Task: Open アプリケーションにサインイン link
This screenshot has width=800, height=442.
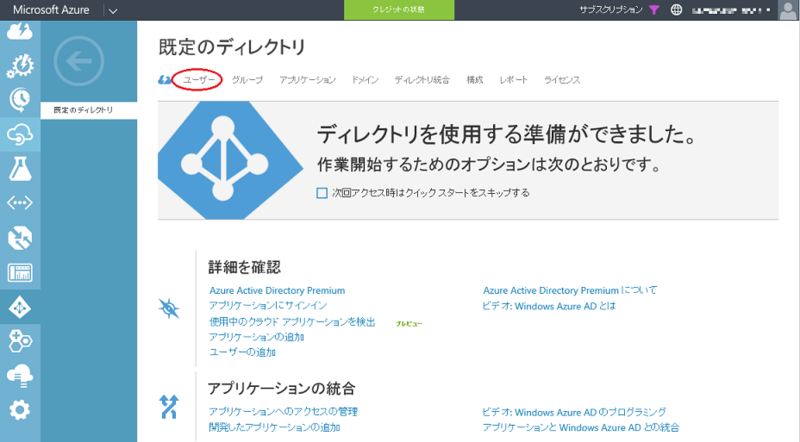Action: pos(268,305)
